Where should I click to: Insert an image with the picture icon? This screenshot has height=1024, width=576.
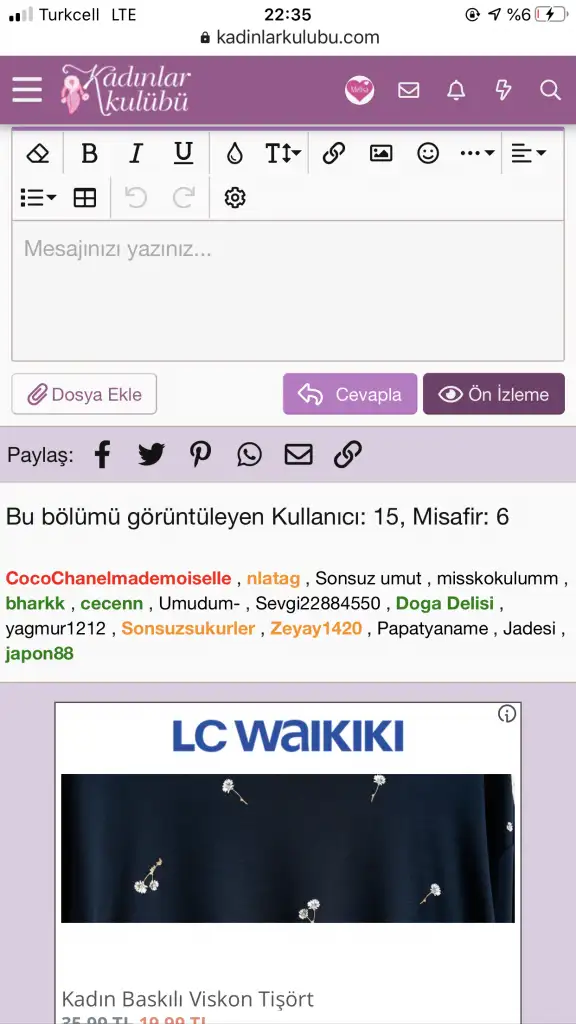381,153
